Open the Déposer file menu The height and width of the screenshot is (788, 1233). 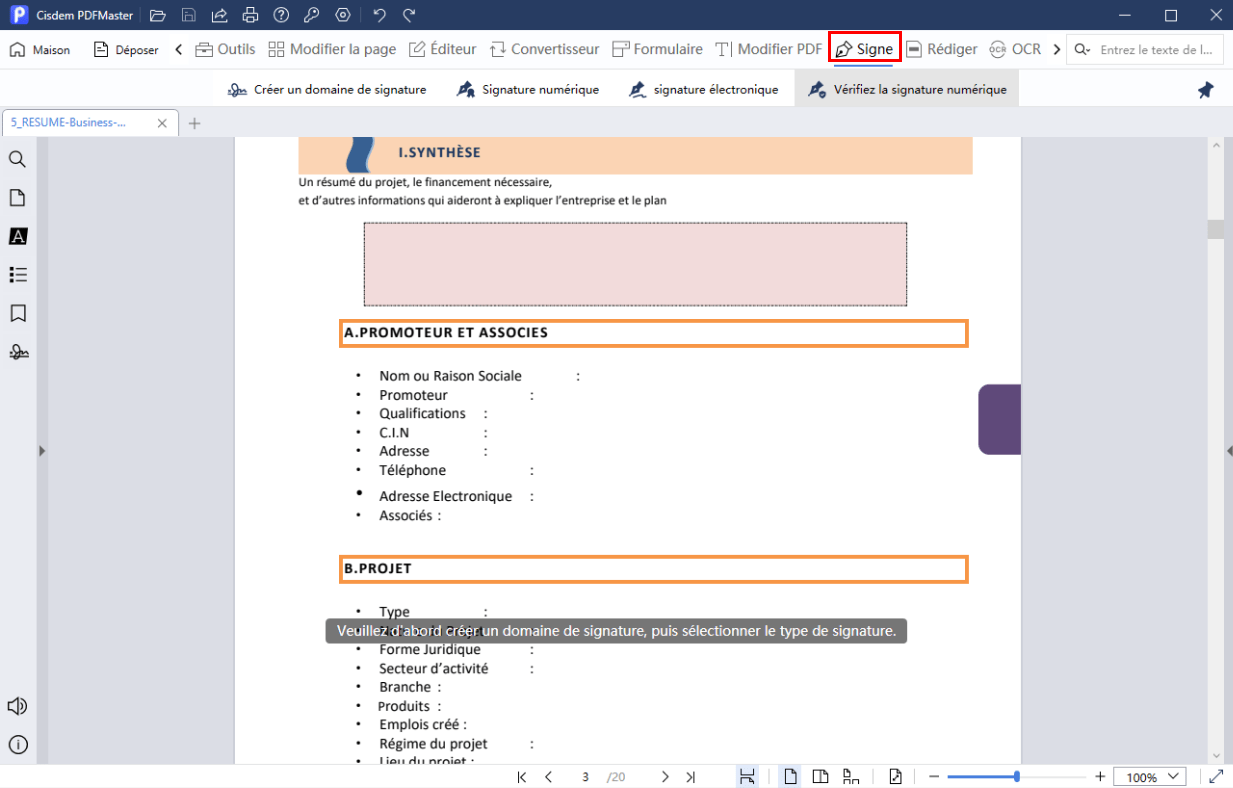[126, 49]
